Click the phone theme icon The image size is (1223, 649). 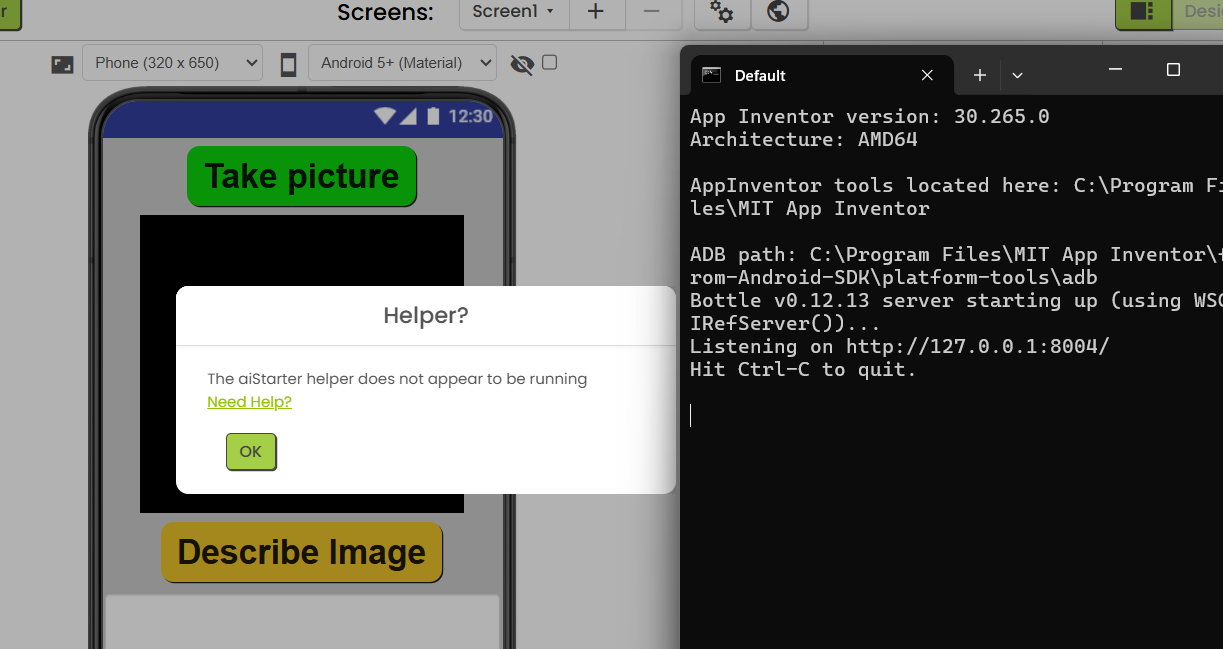pos(288,64)
